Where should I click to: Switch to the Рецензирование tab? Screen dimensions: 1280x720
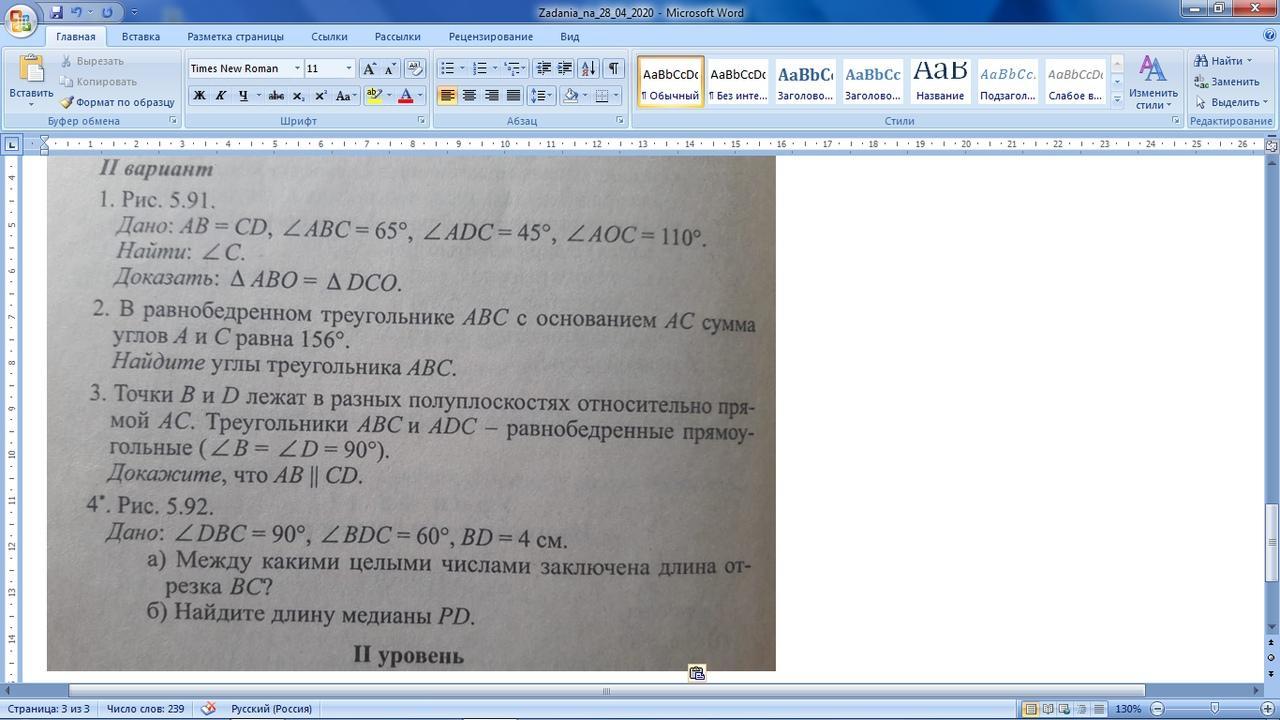(x=490, y=36)
